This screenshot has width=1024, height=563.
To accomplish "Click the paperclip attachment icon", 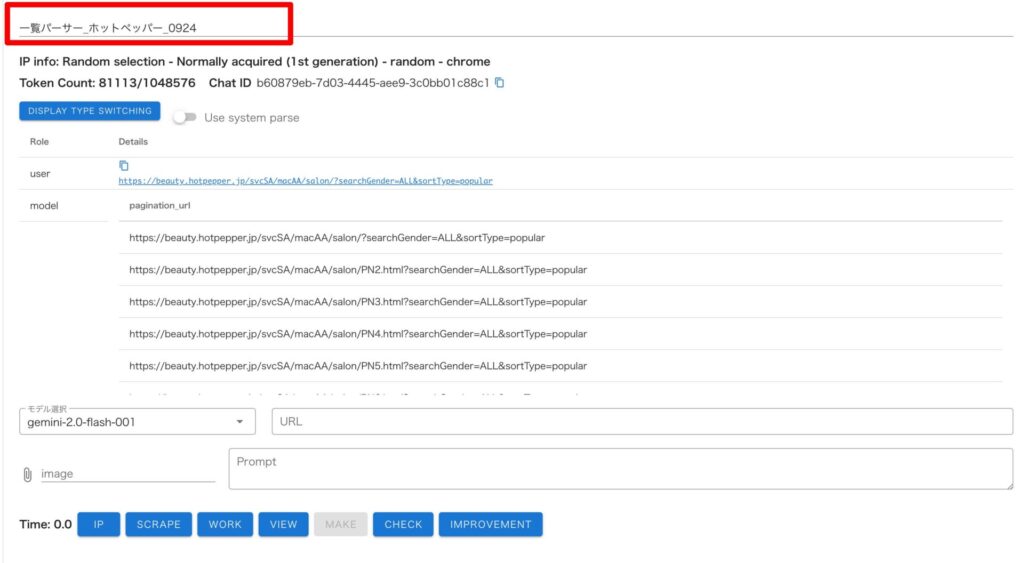I will click(27, 474).
